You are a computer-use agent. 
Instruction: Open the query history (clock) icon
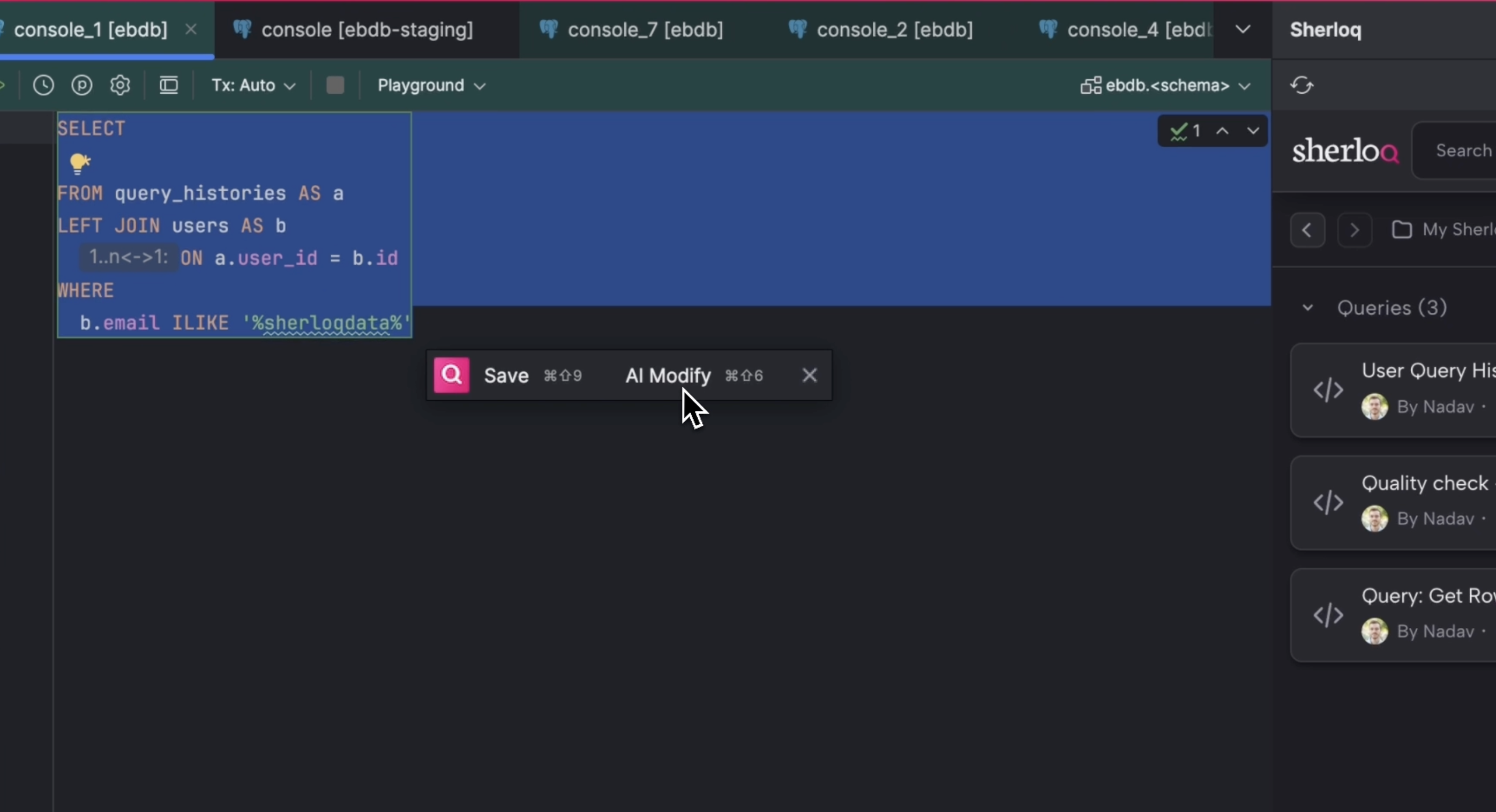42,85
